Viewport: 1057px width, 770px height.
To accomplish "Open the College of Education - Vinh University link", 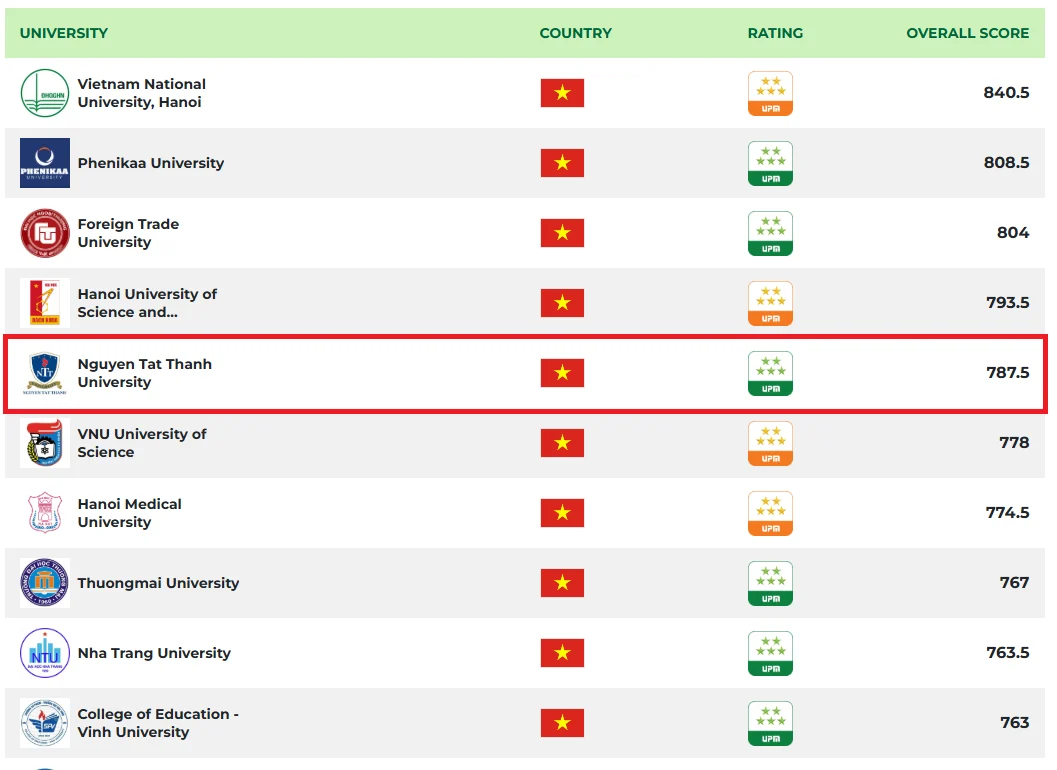I will (158, 723).
